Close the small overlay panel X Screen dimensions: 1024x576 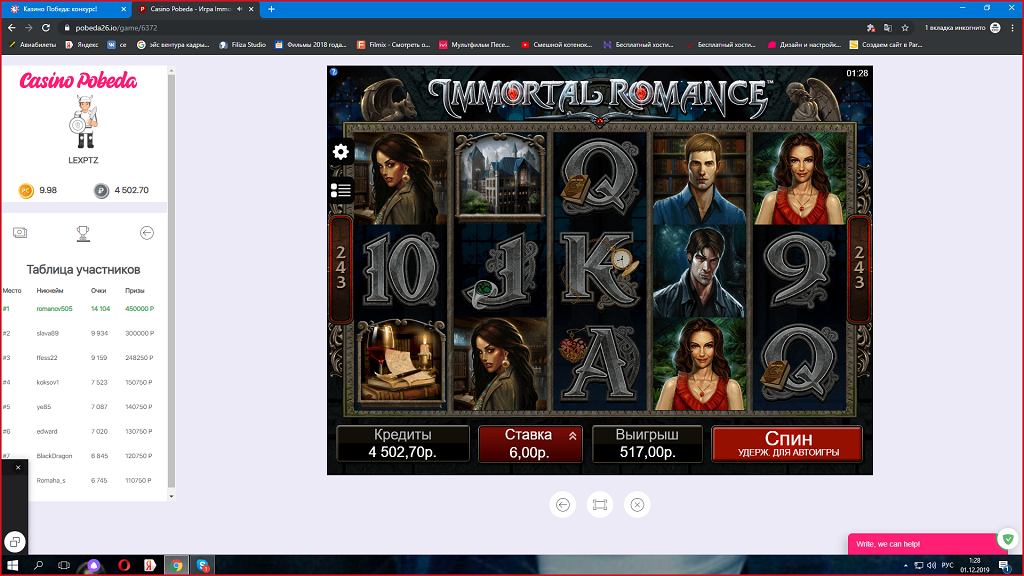point(18,467)
